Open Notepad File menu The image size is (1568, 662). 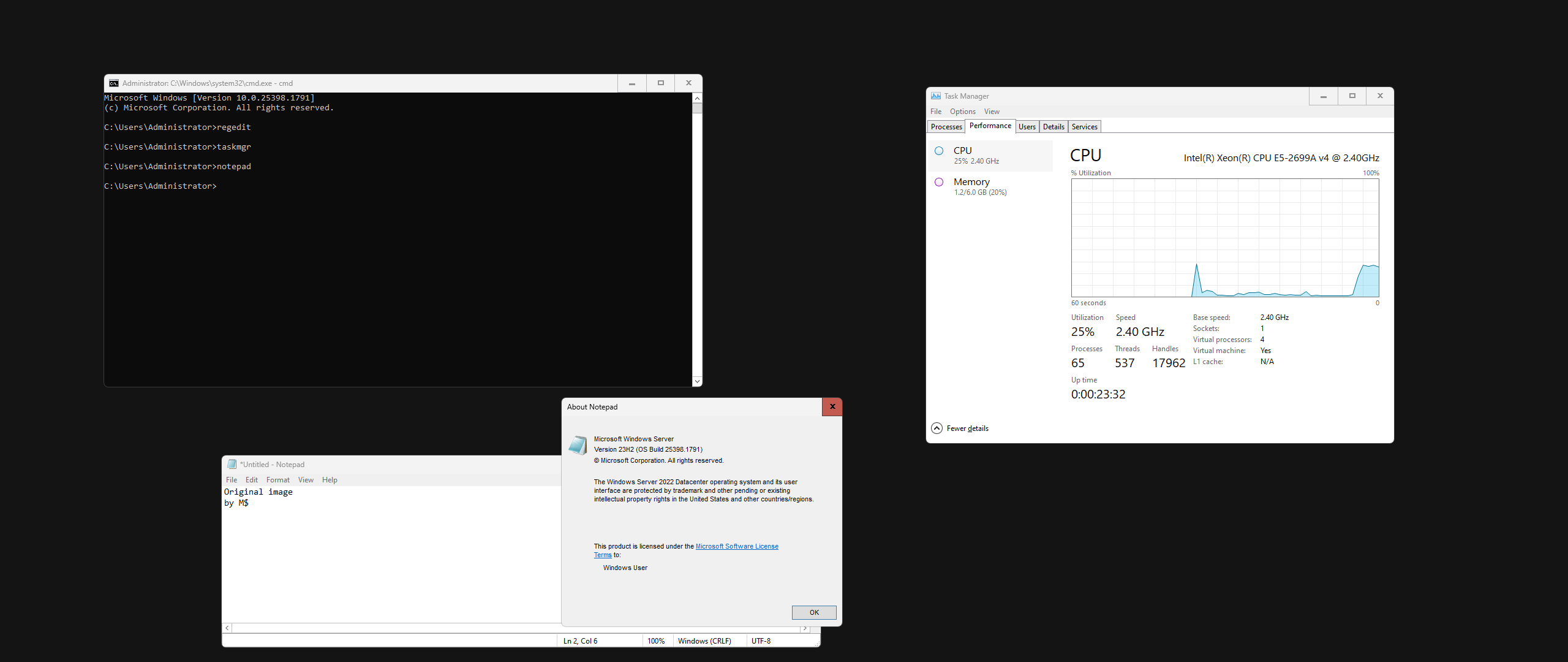232,480
